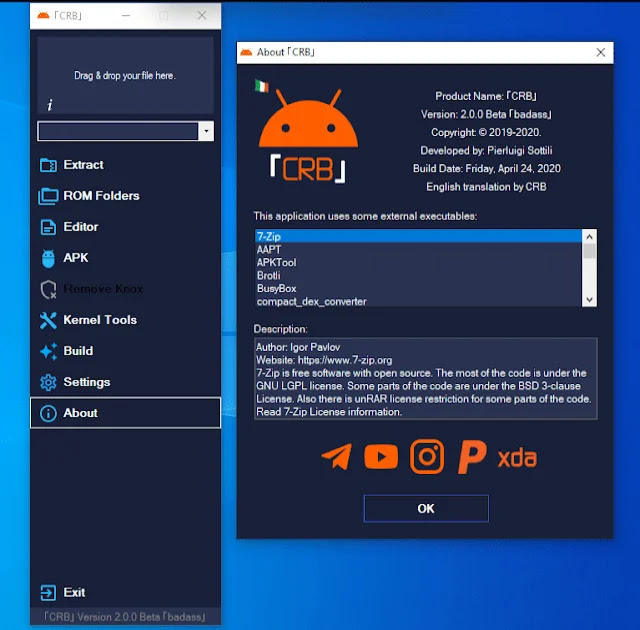Click the Exit menu entry

(125, 592)
